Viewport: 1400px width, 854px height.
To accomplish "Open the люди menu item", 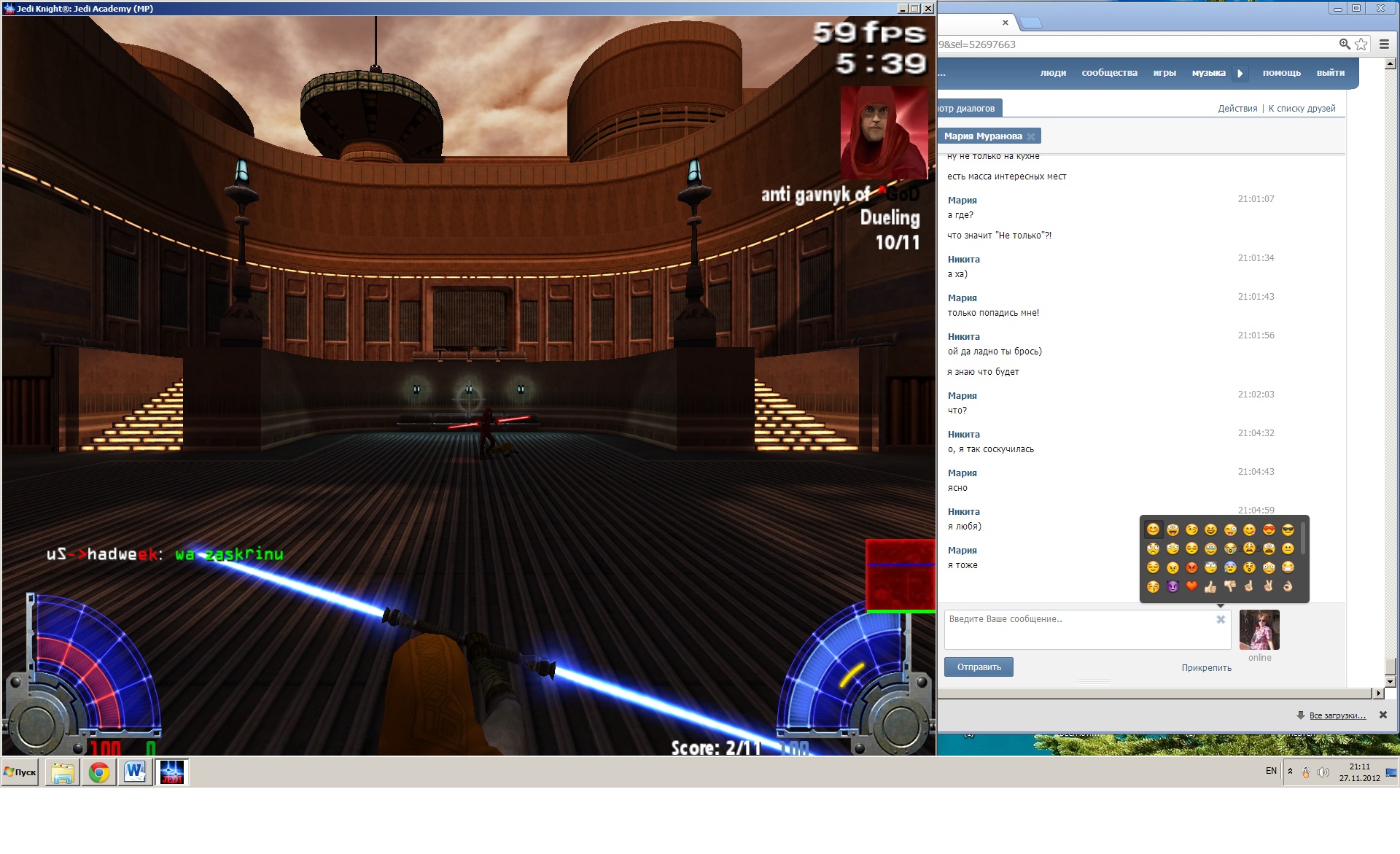I will 1053,73.
